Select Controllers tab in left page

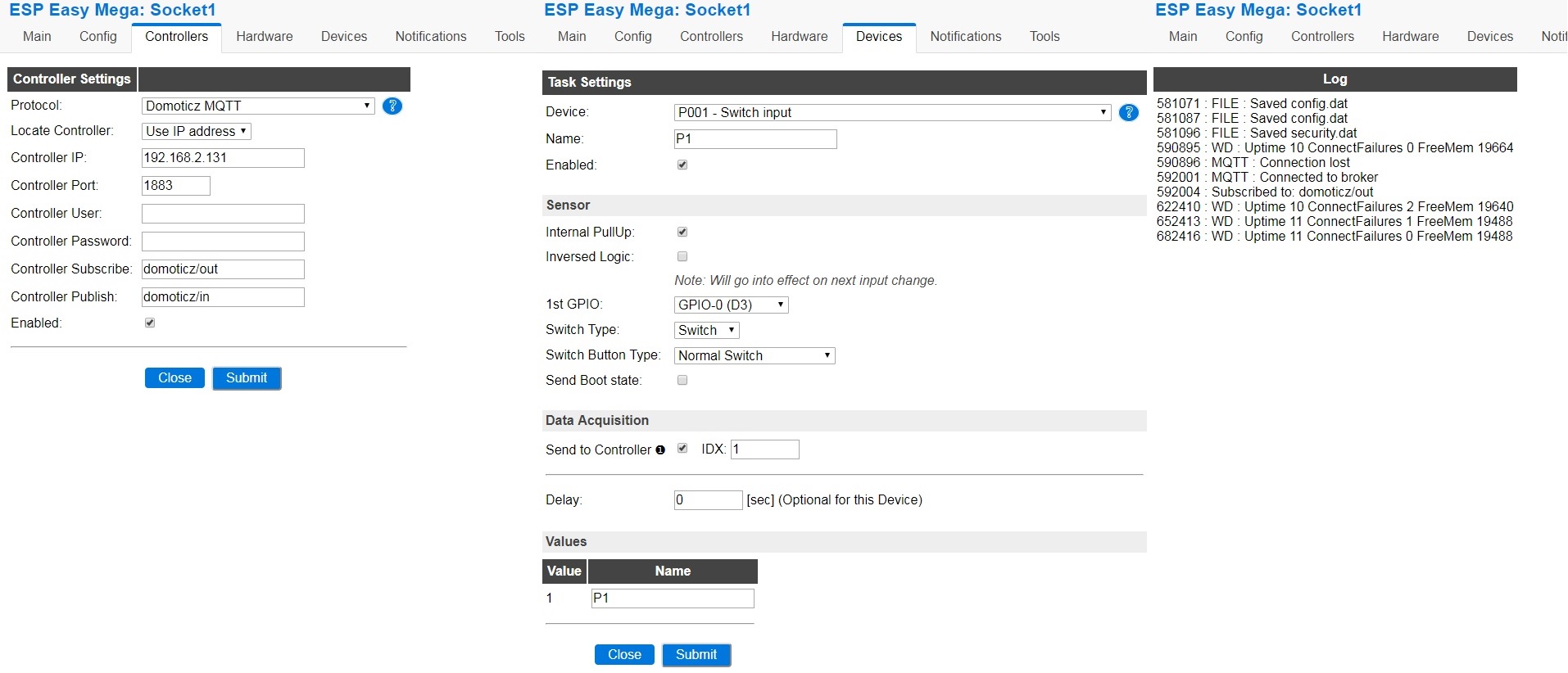click(x=177, y=37)
